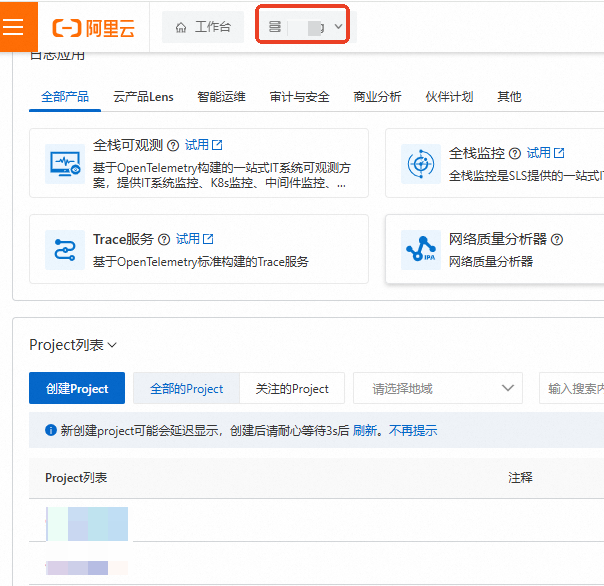Open the orange hamburger navigation menu
The width and height of the screenshot is (604, 586).
pos(18,27)
